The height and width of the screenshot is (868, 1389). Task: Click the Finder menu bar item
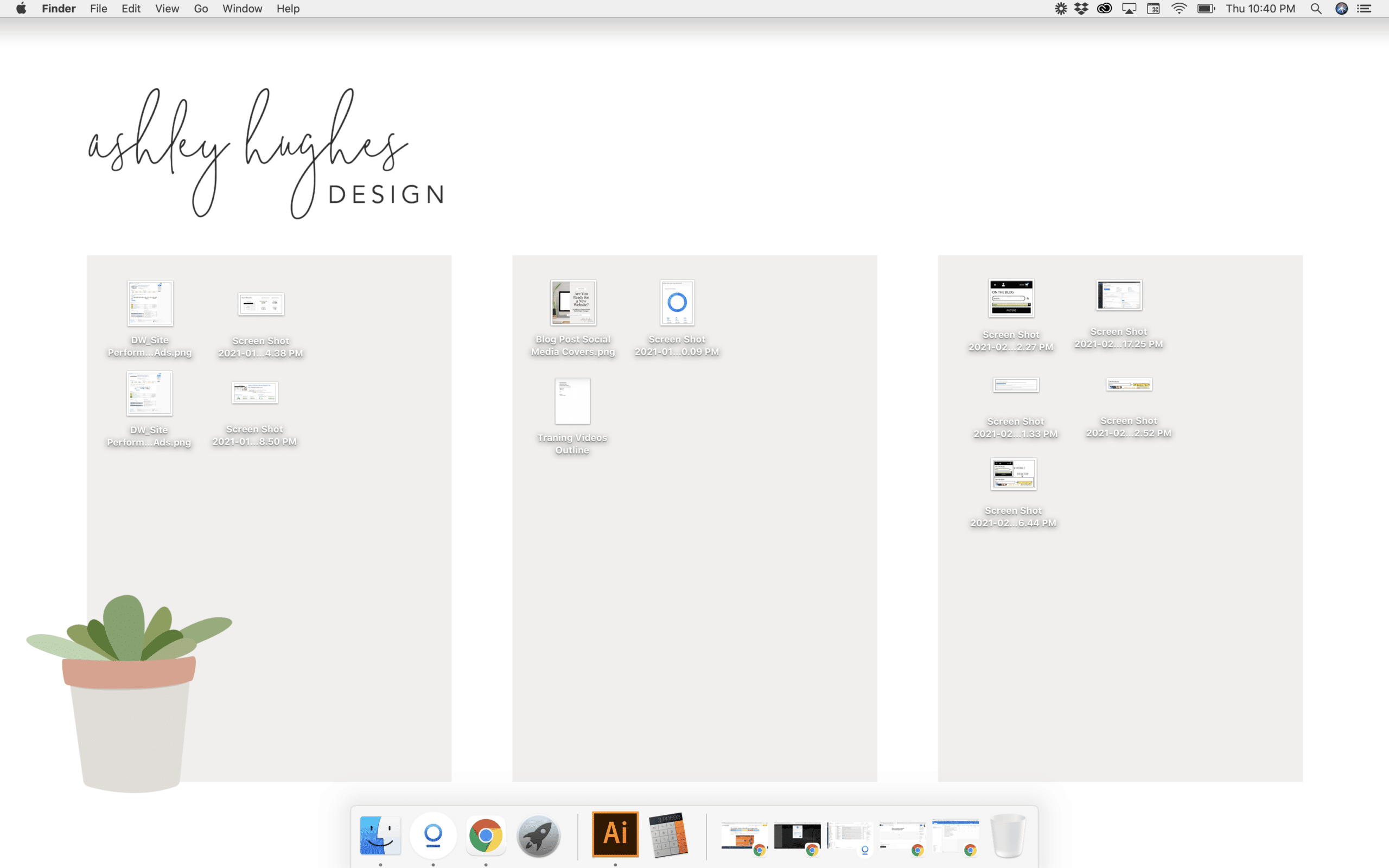[x=58, y=9]
